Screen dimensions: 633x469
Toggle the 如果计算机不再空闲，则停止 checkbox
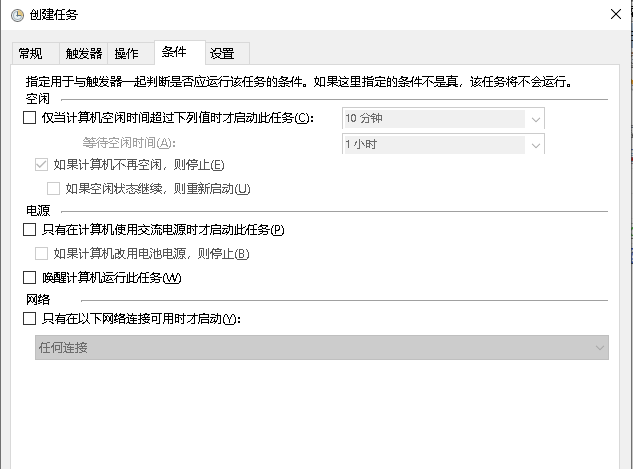coord(41,164)
